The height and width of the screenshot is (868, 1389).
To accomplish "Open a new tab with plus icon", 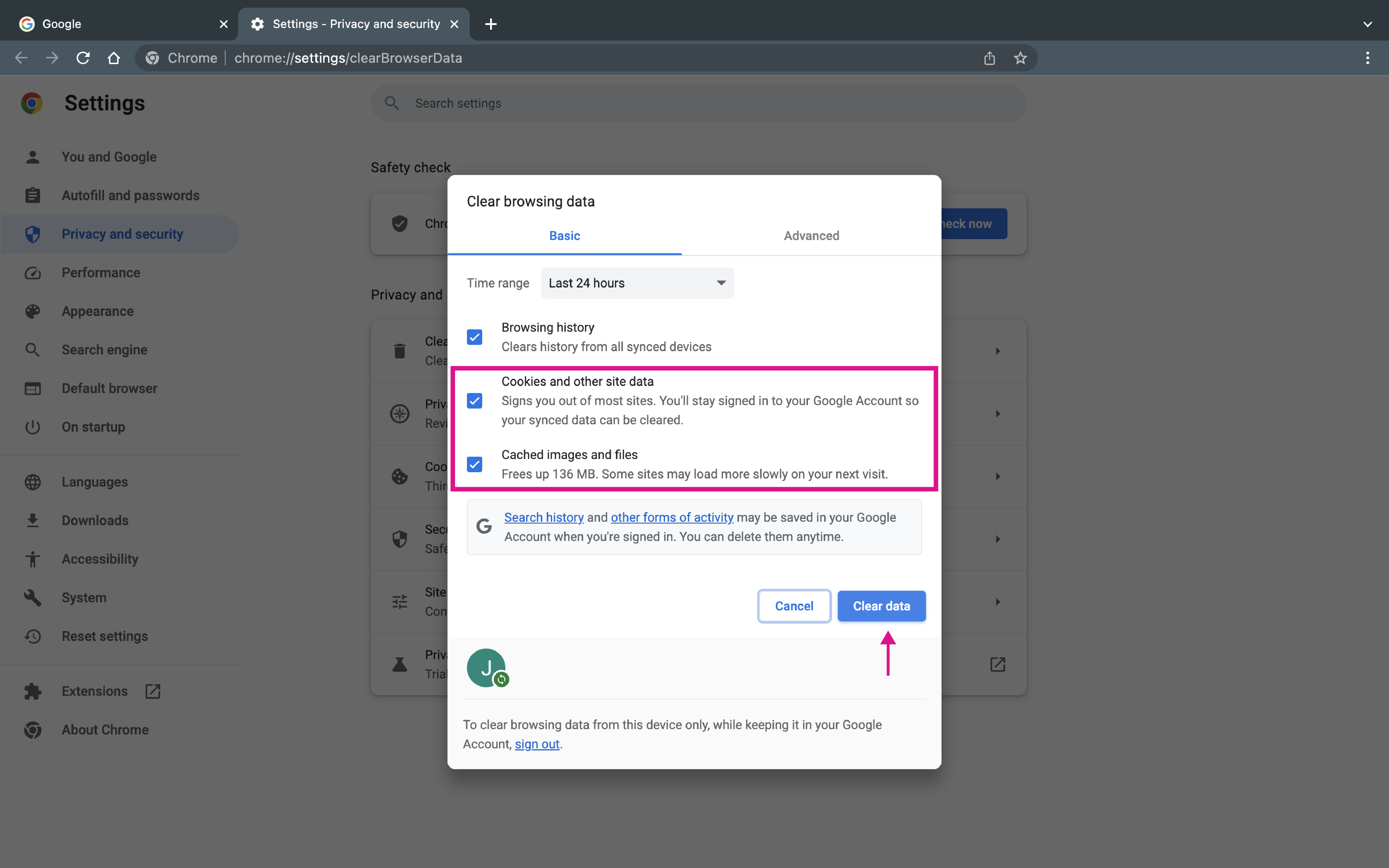I will pyautogui.click(x=491, y=24).
